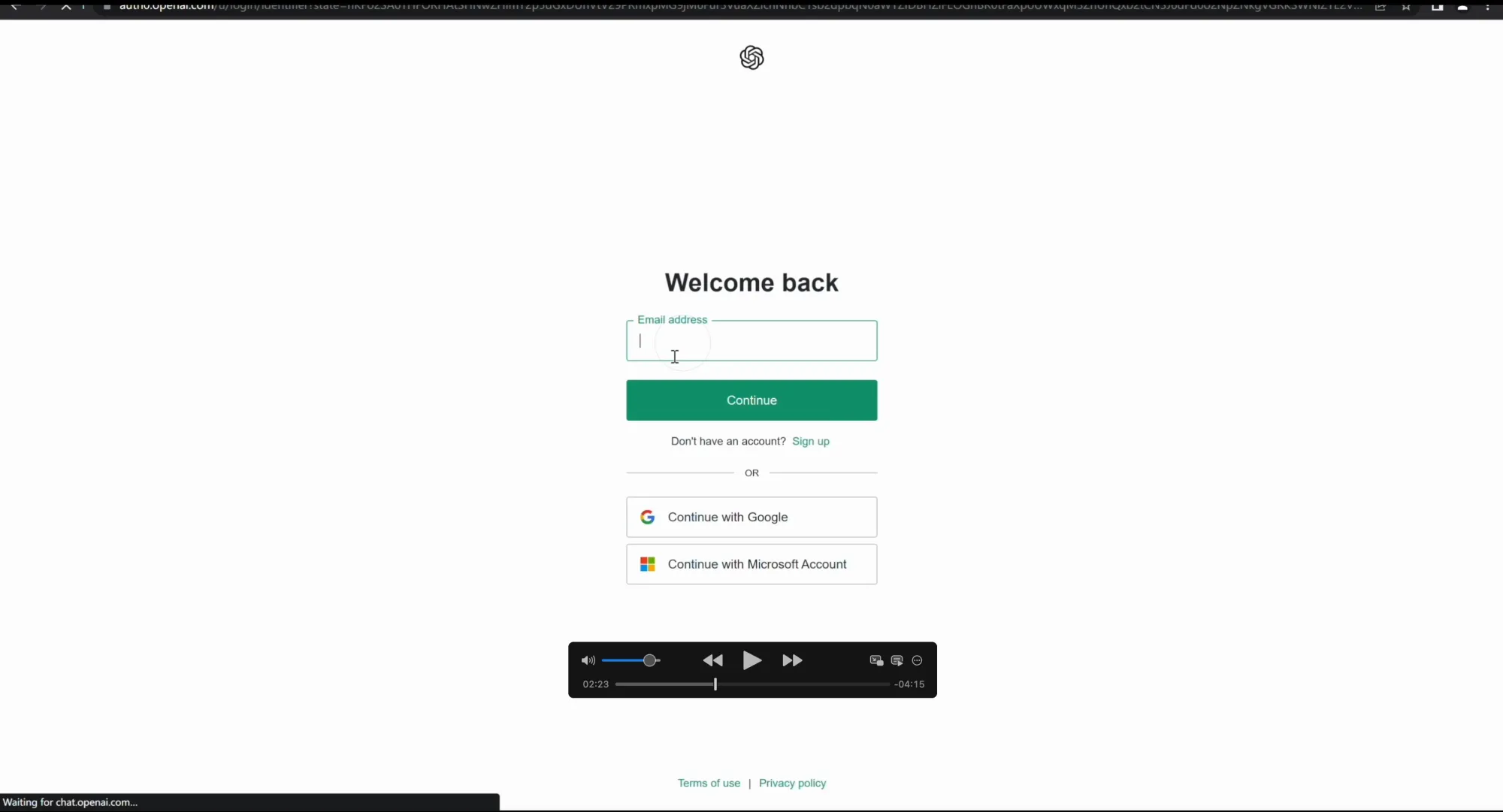Bookmark this page using the star icon
The width and height of the screenshot is (1503, 812).
tap(1407, 8)
